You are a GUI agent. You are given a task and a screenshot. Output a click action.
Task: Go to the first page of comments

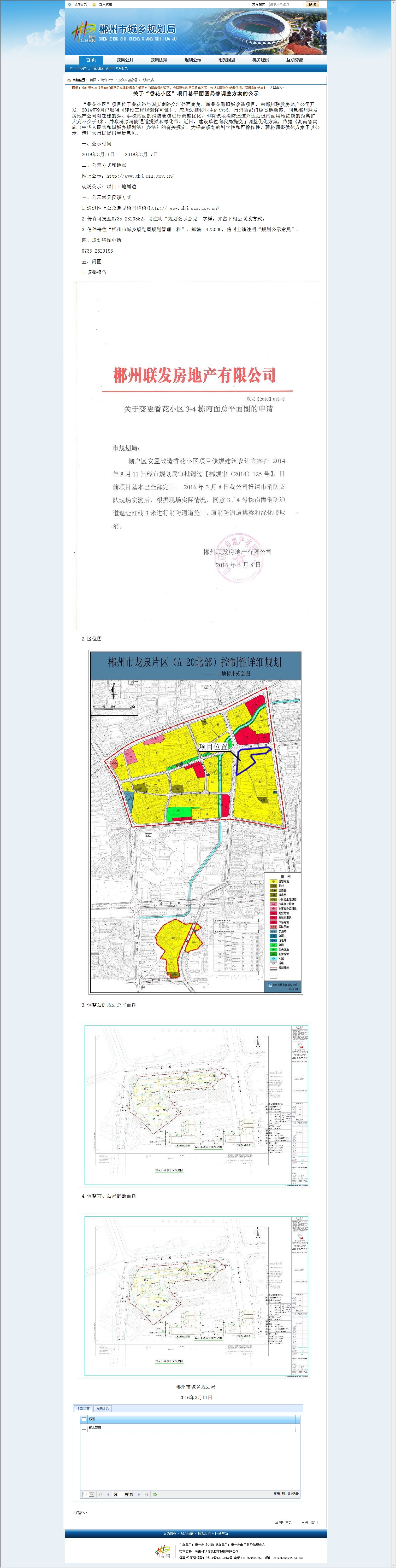pyautogui.click(x=101, y=1494)
